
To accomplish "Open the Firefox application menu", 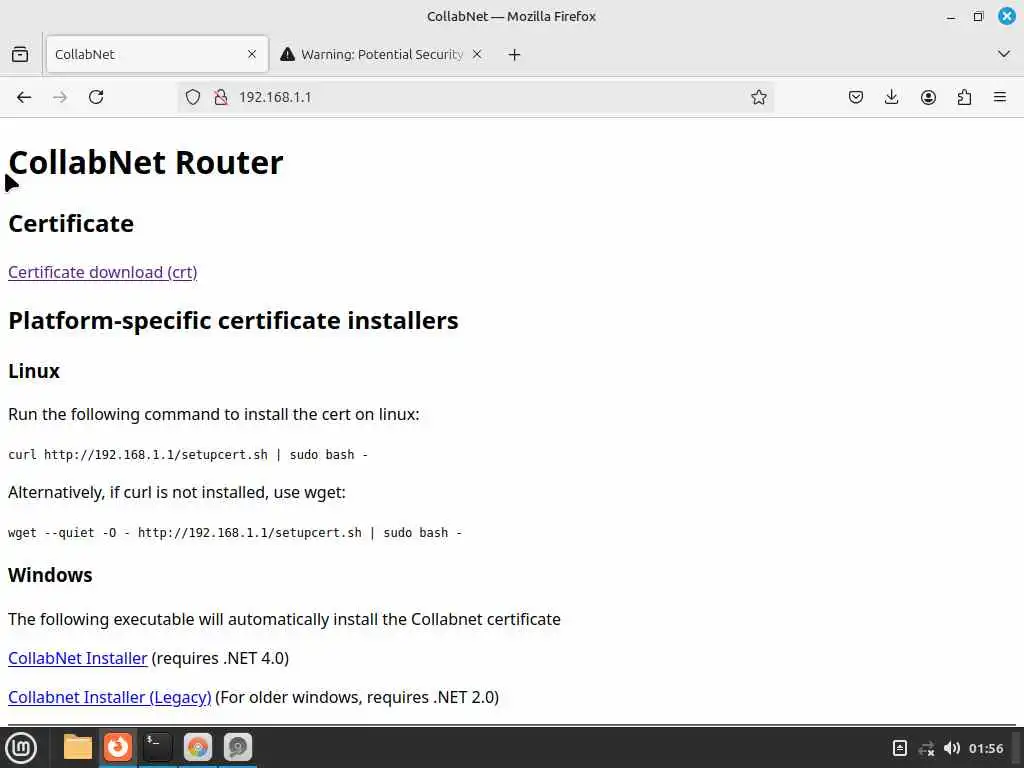I will (1000, 97).
